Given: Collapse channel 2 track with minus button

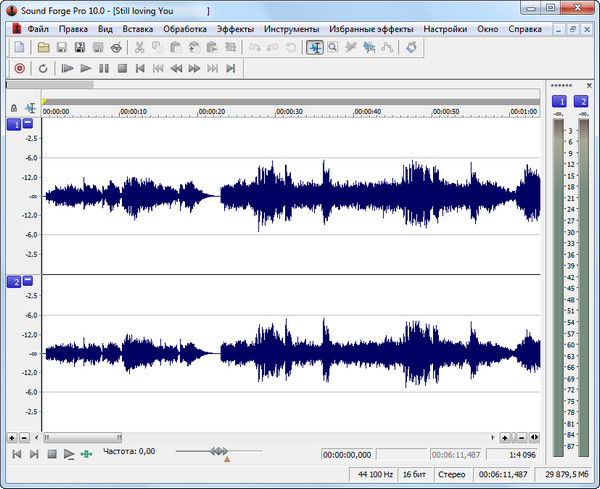Looking at the screenshot, I should [28, 282].
